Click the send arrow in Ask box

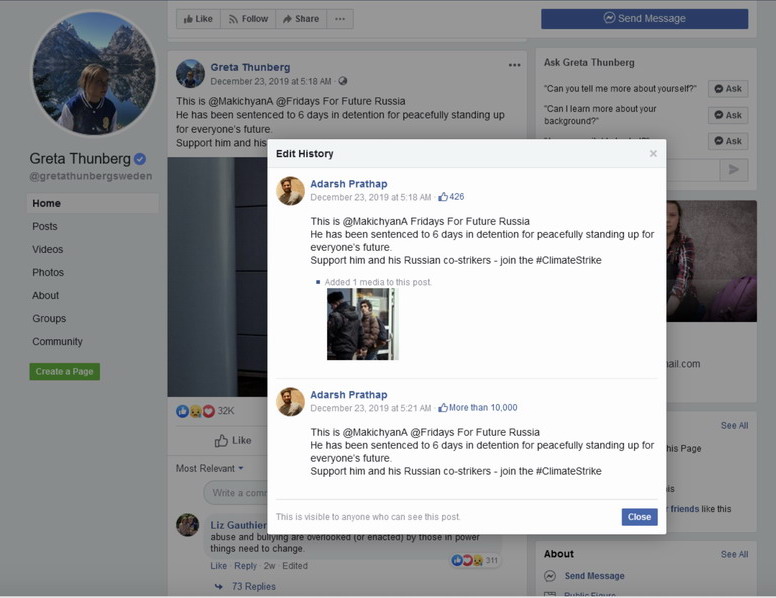(x=733, y=170)
